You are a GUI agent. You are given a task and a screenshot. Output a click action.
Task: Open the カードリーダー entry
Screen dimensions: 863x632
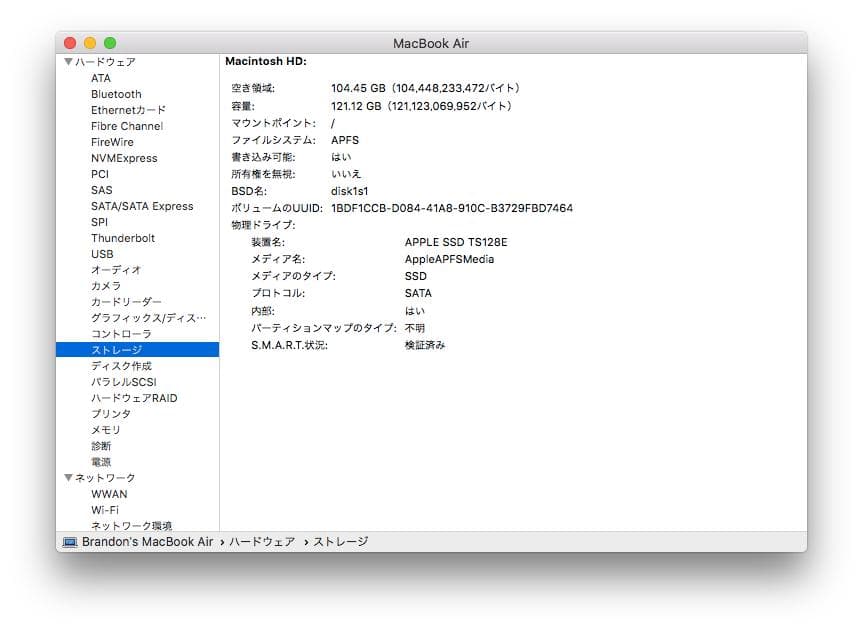pos(126,302)
